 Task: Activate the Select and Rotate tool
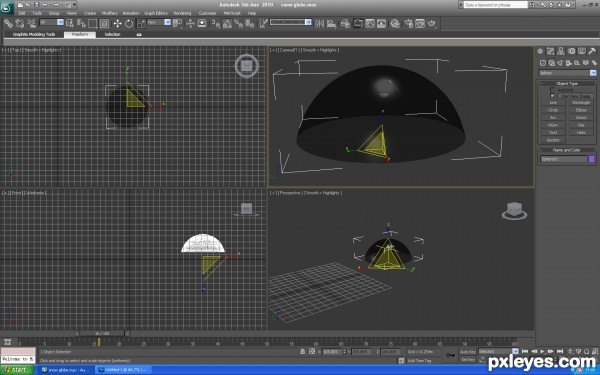click(129, 24)
